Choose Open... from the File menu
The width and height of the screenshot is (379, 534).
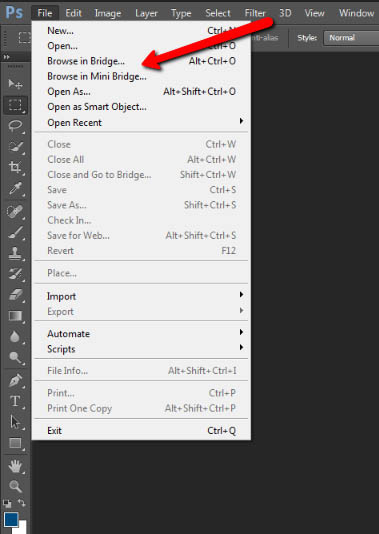(x=141, y=46)
